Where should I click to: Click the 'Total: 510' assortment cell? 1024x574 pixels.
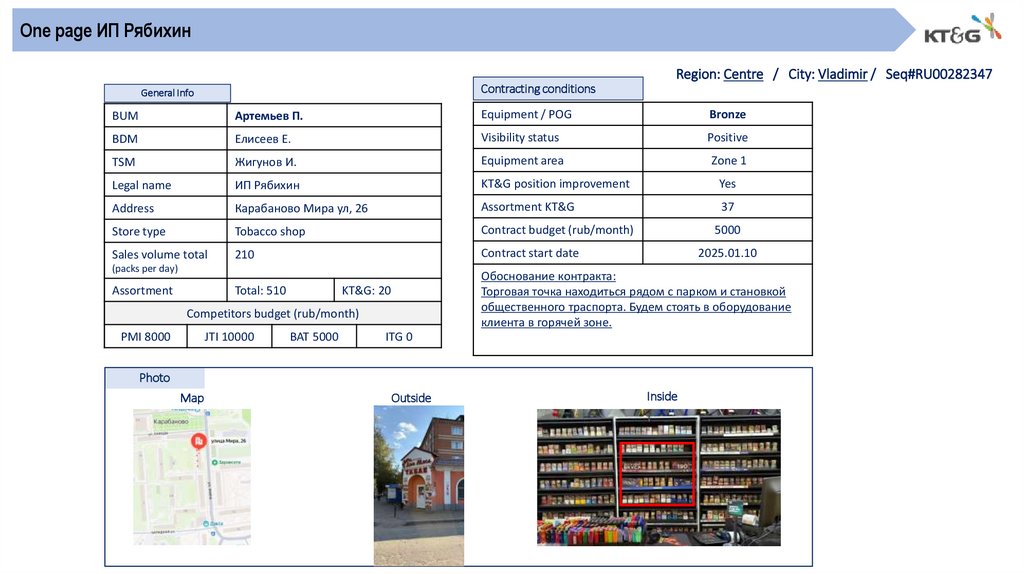click(280, 290)
